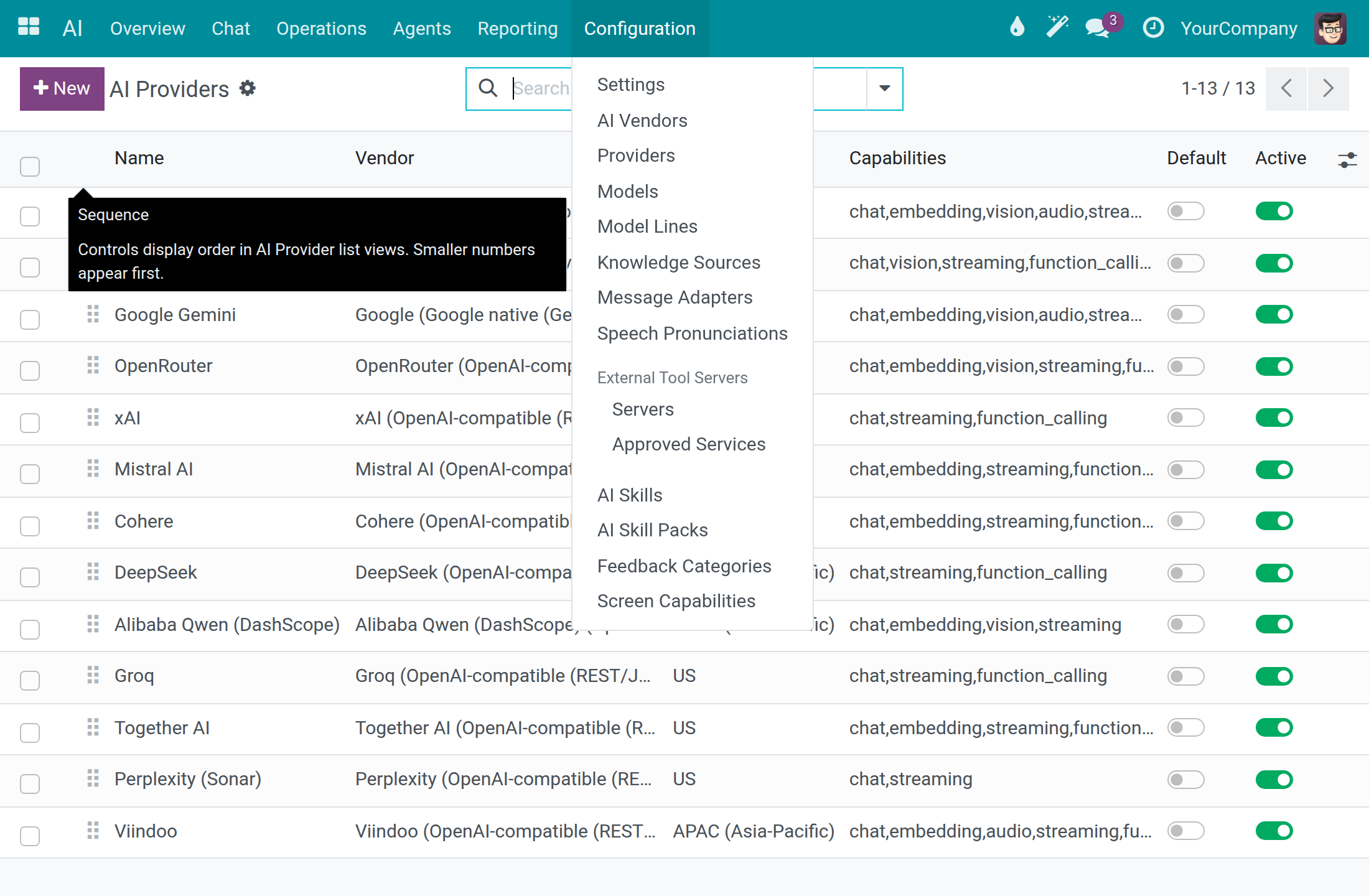This screenshot has height=896, width=1369.
Task: Open the Chat link in navbar
Action: tap(231, 28)
